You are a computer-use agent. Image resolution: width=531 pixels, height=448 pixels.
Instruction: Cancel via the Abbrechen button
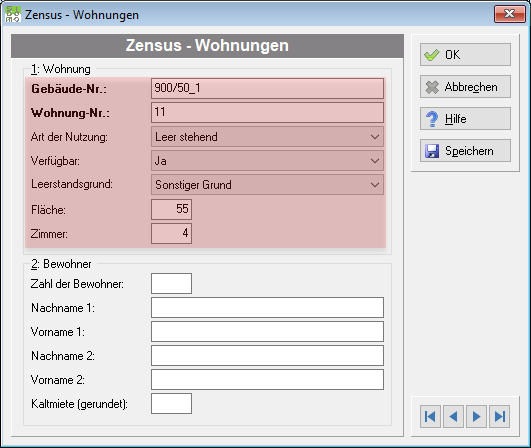[x=465, y=87]
